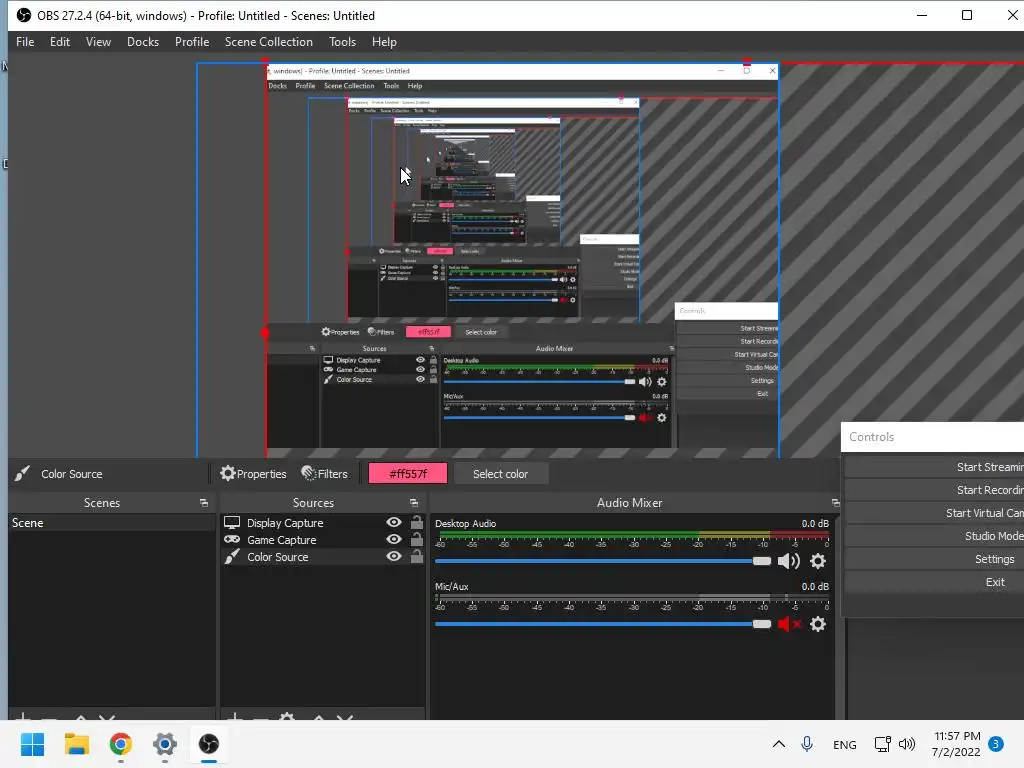Open the Settings gear app on taskbar
The image size is (1024, 768).
click(165, 744)
